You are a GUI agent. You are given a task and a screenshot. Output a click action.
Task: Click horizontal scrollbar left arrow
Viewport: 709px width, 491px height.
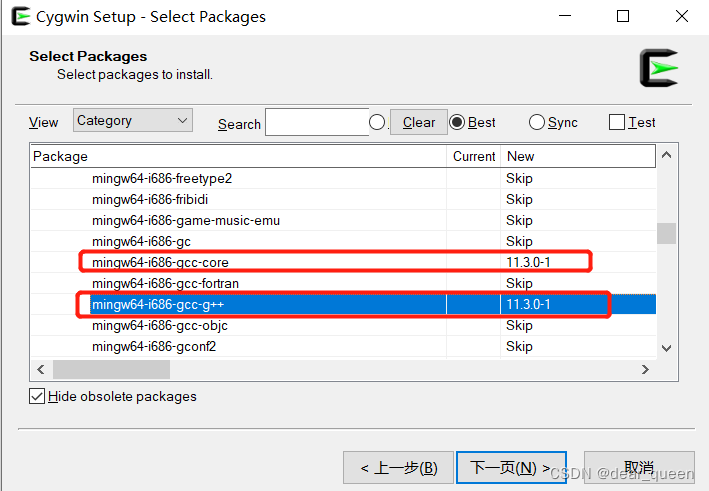[x=41, y=369]
